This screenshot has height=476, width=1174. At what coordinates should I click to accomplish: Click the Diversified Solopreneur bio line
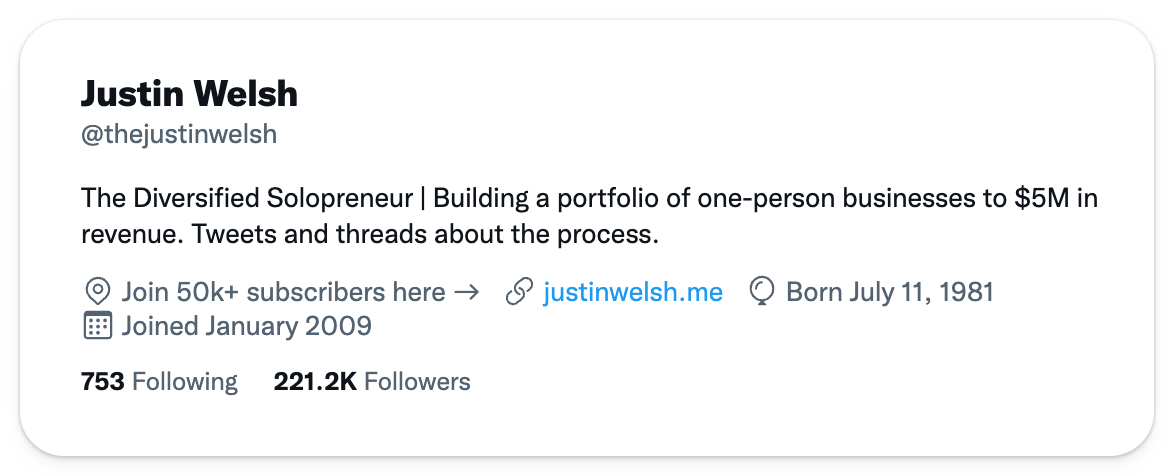pos(589,198)
